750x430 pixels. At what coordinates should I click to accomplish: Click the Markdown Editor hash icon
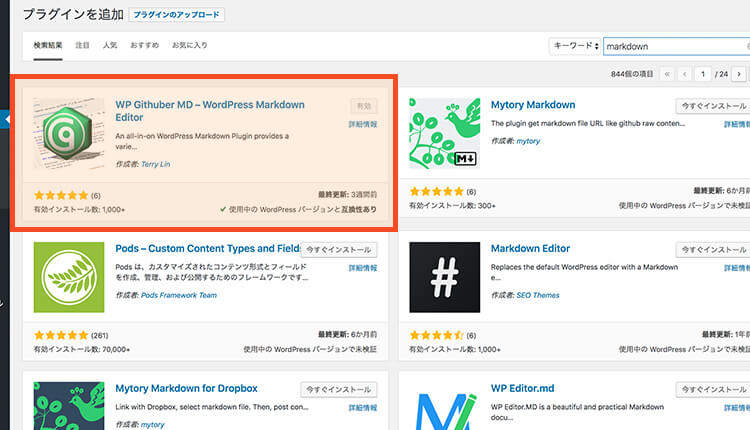(444, 276)
